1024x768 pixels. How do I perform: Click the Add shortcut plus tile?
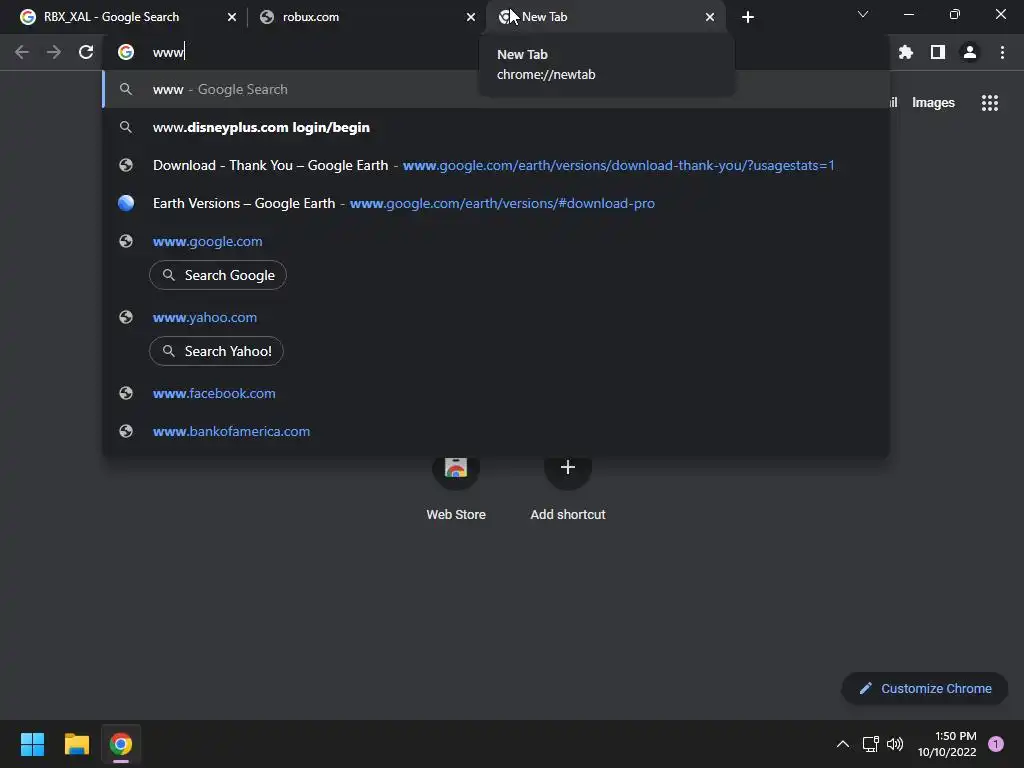[568, 487]
